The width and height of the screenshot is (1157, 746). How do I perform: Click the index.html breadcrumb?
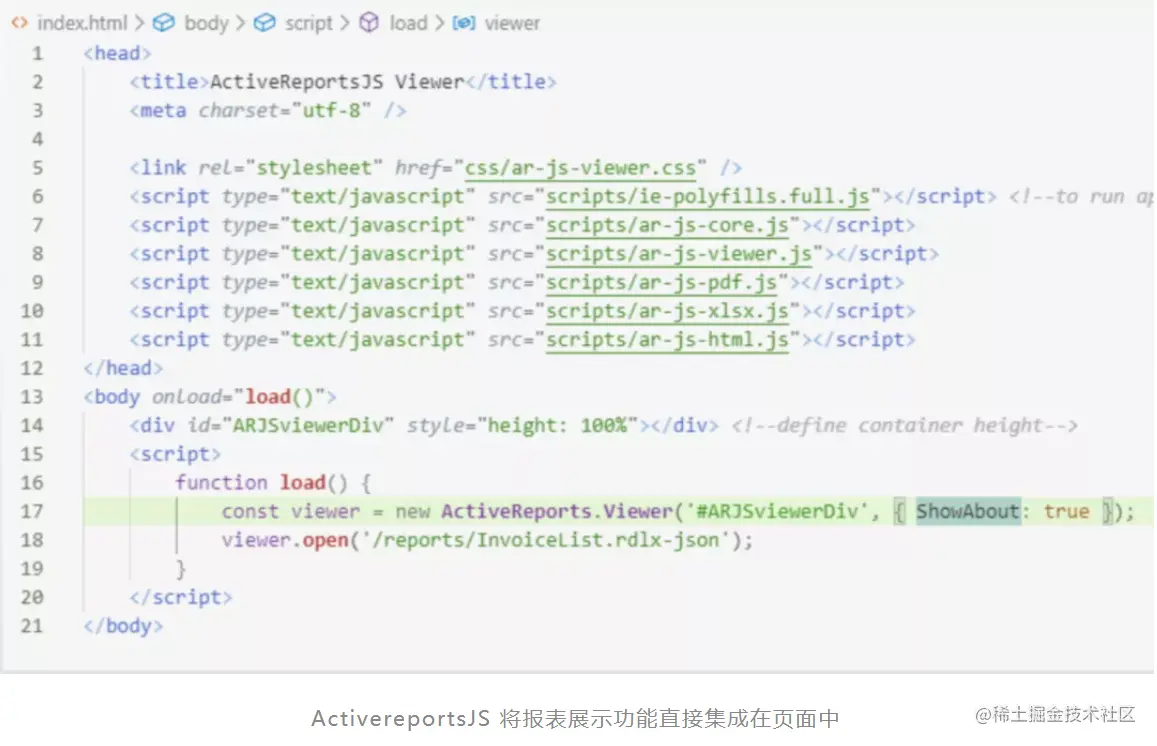coord(82,24)
